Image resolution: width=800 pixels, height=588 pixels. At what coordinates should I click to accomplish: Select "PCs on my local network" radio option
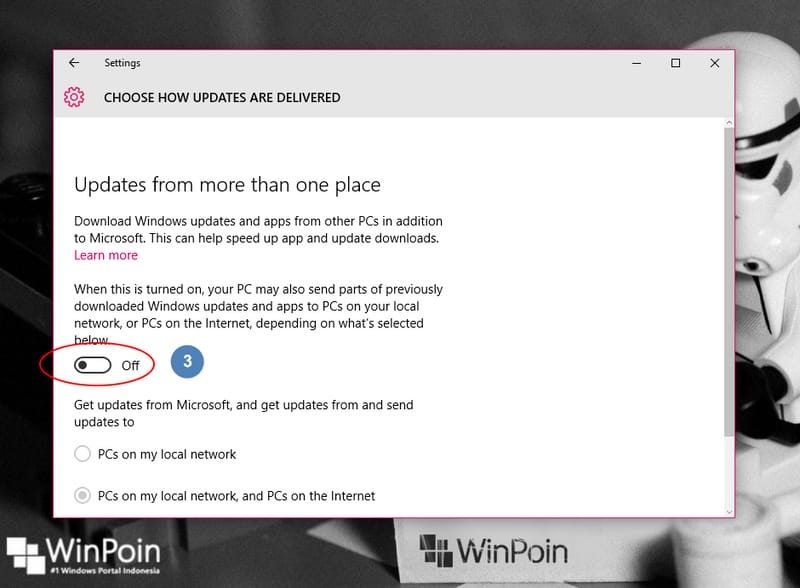pos(83,454)
